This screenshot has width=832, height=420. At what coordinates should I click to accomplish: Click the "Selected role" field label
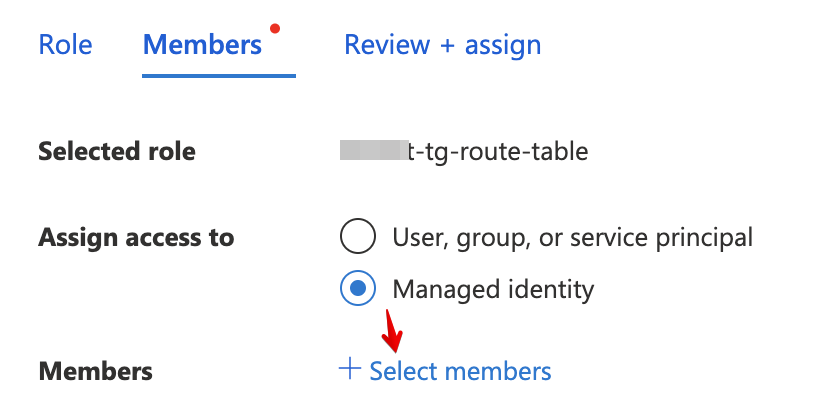click(116, 152)
